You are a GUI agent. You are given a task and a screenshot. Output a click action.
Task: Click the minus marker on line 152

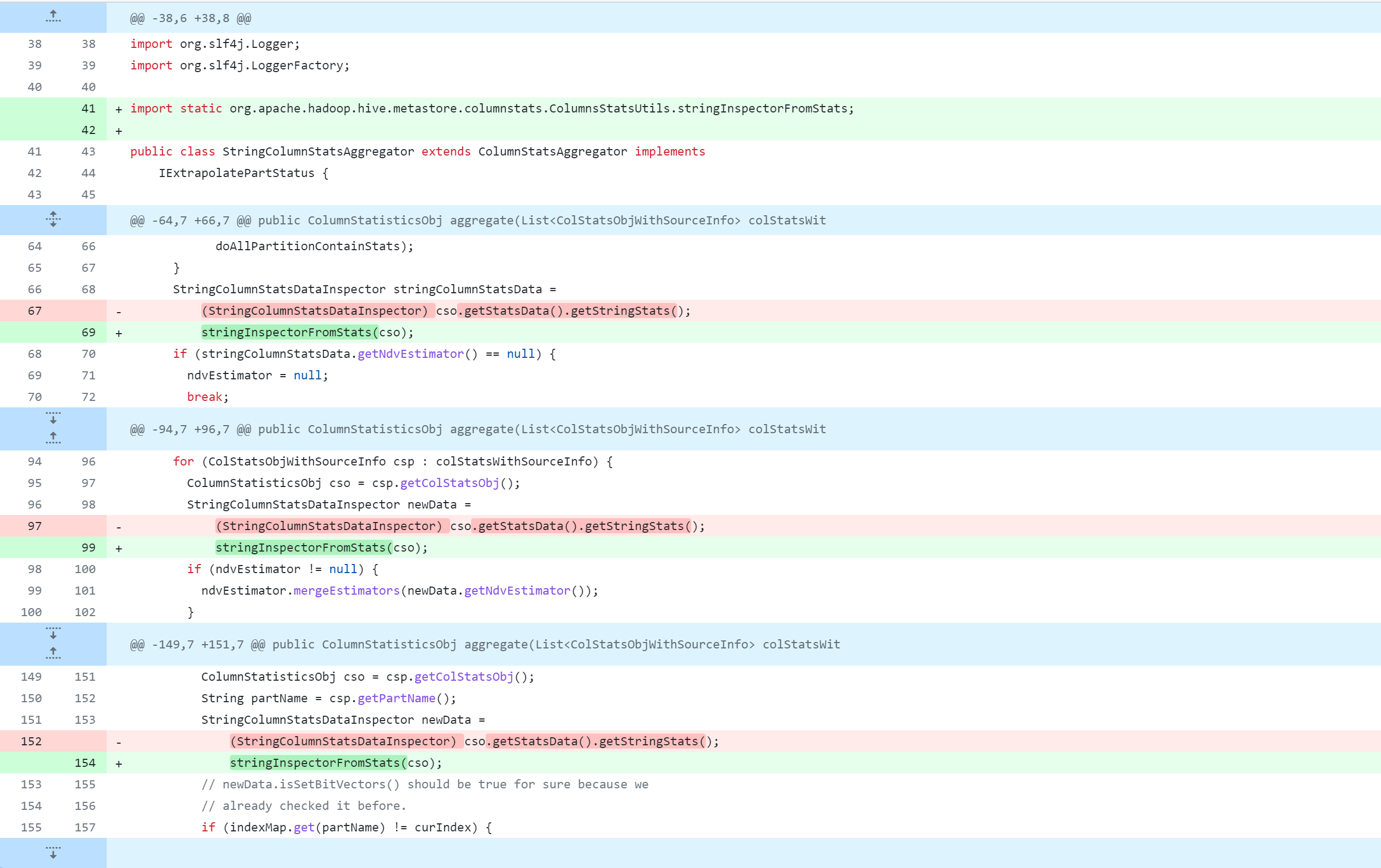click(118, 743)
